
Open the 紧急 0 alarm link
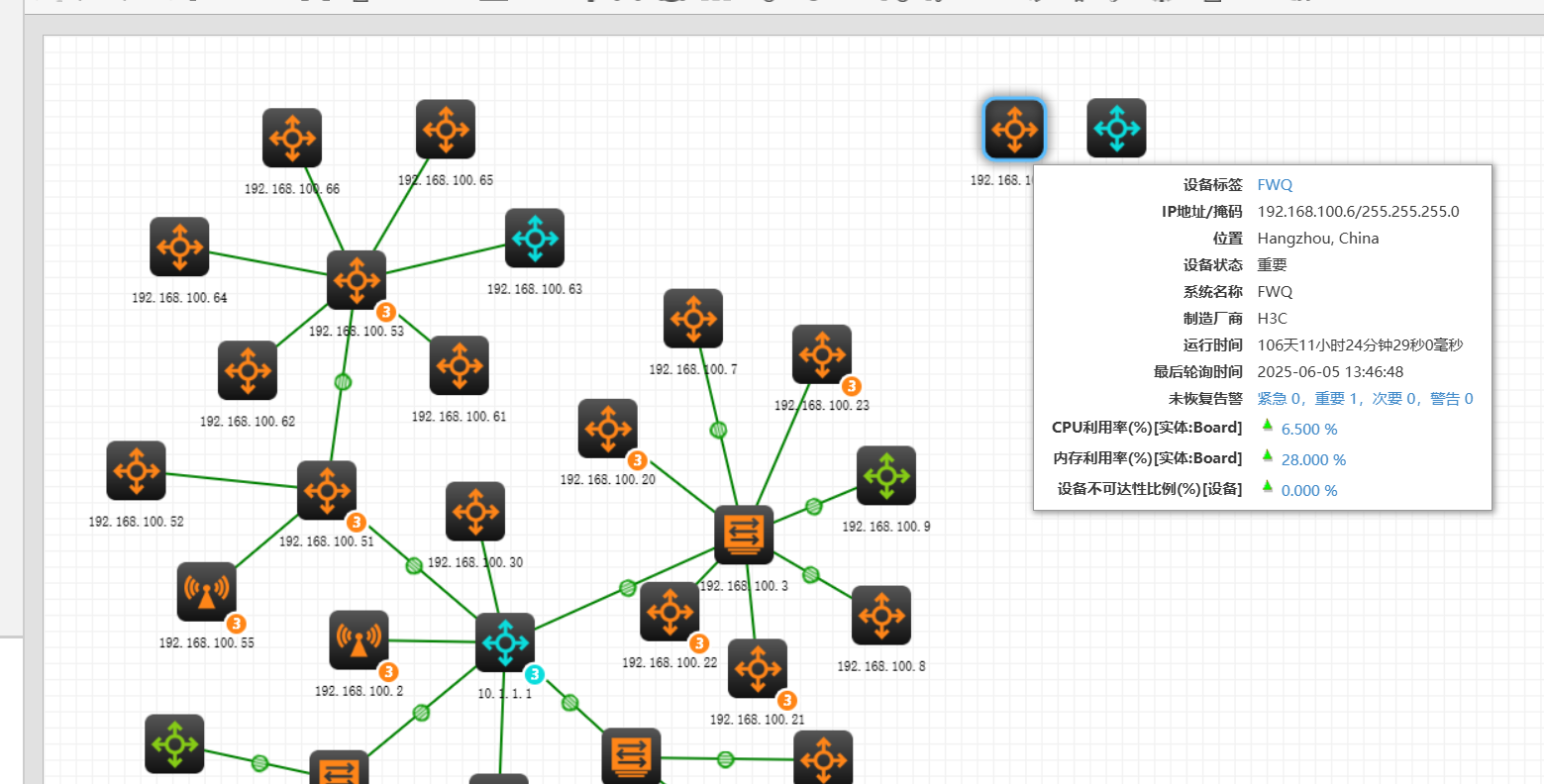(x=1280, y=399)
